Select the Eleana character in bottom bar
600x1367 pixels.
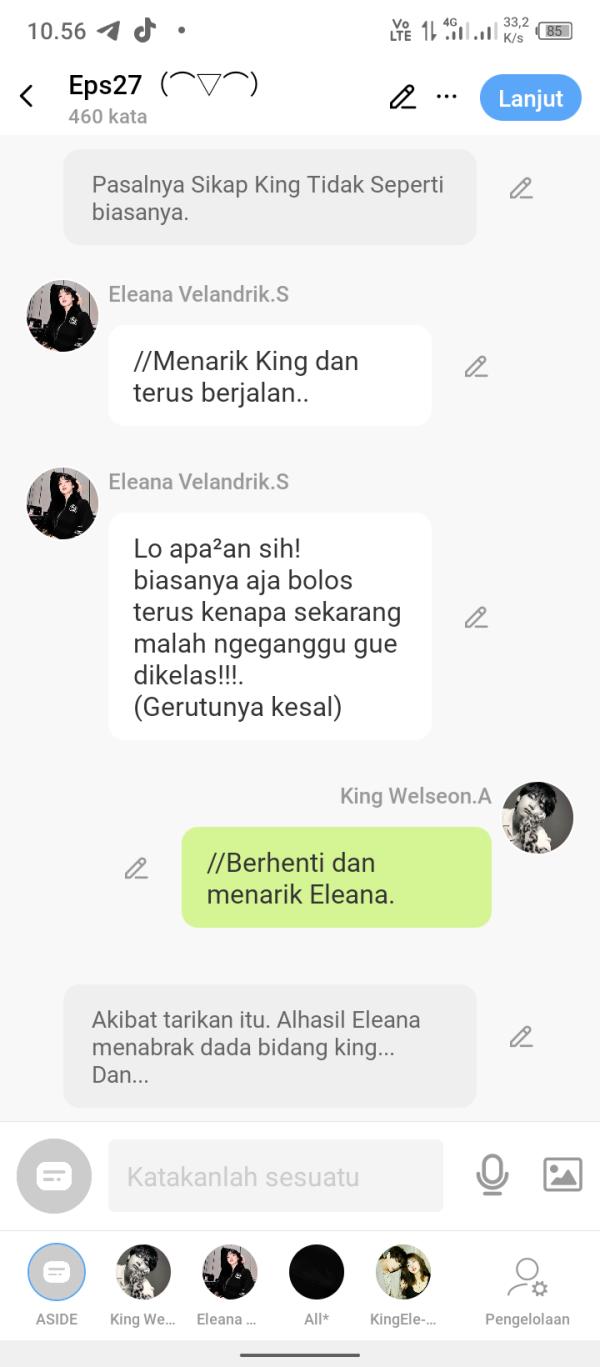[x=229, y=1286]
